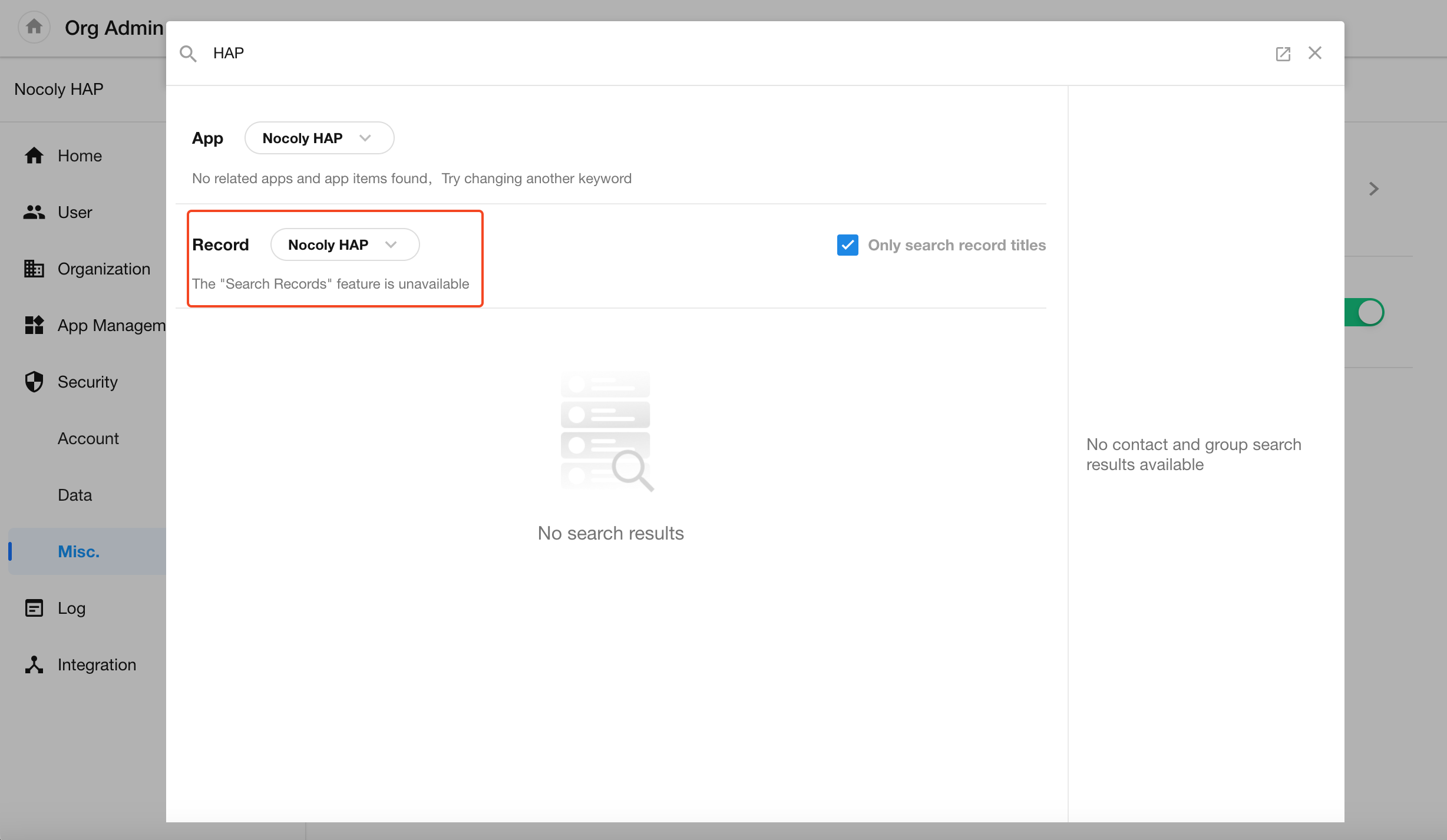
Task: Open App Management in sidebar
Action: 111,325
